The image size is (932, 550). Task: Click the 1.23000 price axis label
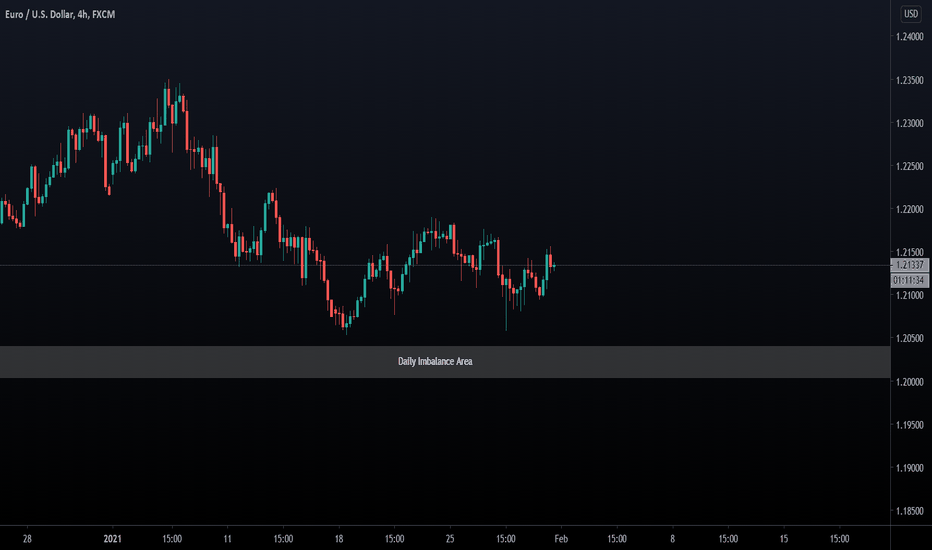click(x=909, y=123)
